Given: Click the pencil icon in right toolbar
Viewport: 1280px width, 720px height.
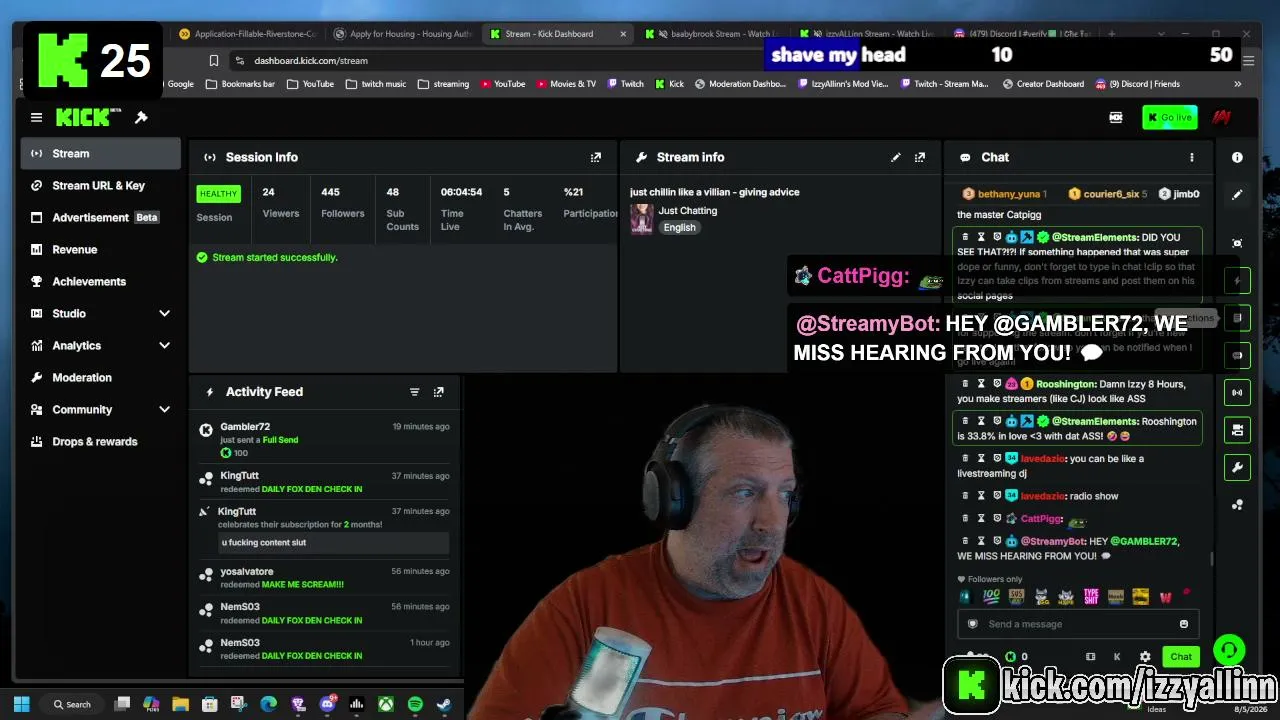Looking at the screenshot, I should click(x=1237, y=194).
